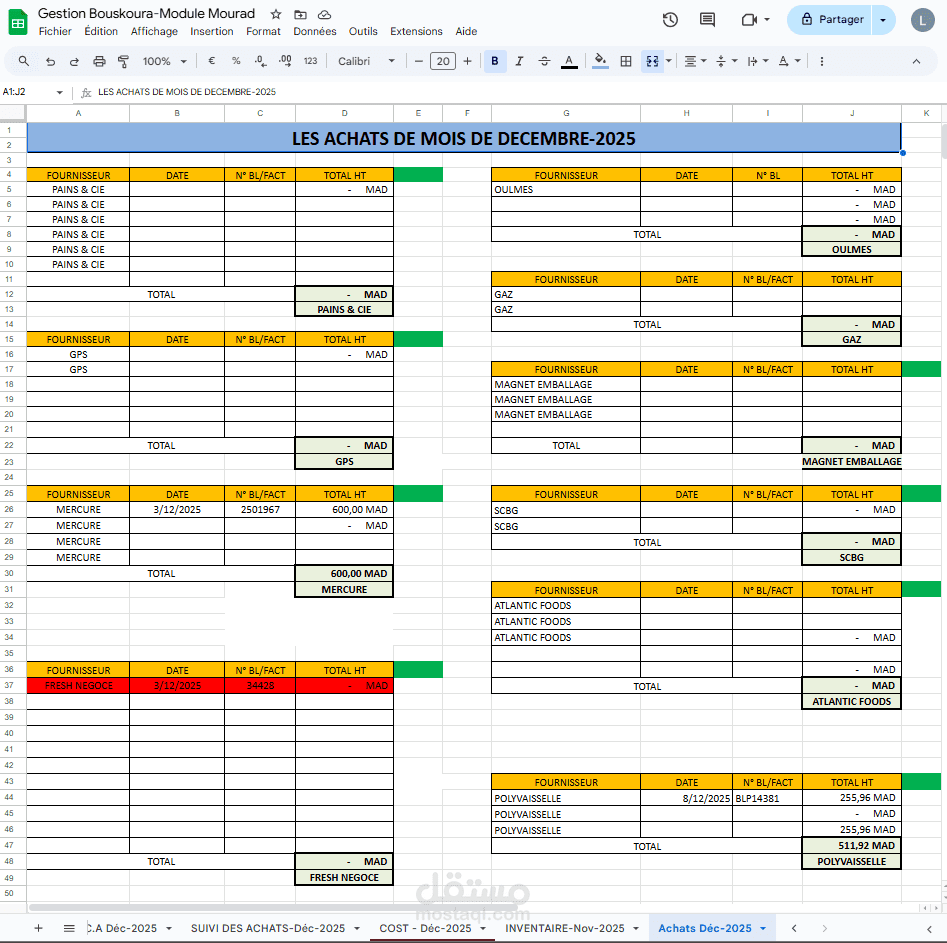Open the fill color tool

click(599, 61)
